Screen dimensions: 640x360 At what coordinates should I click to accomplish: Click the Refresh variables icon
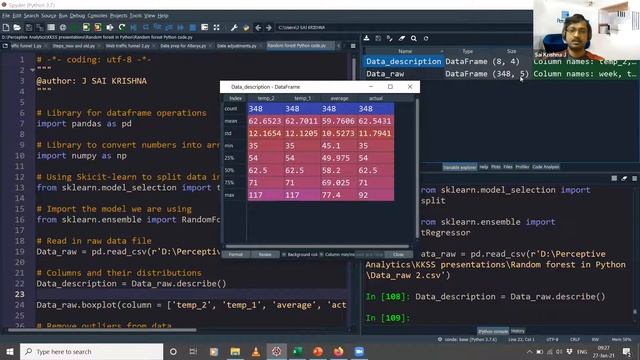tap(426, 38)
